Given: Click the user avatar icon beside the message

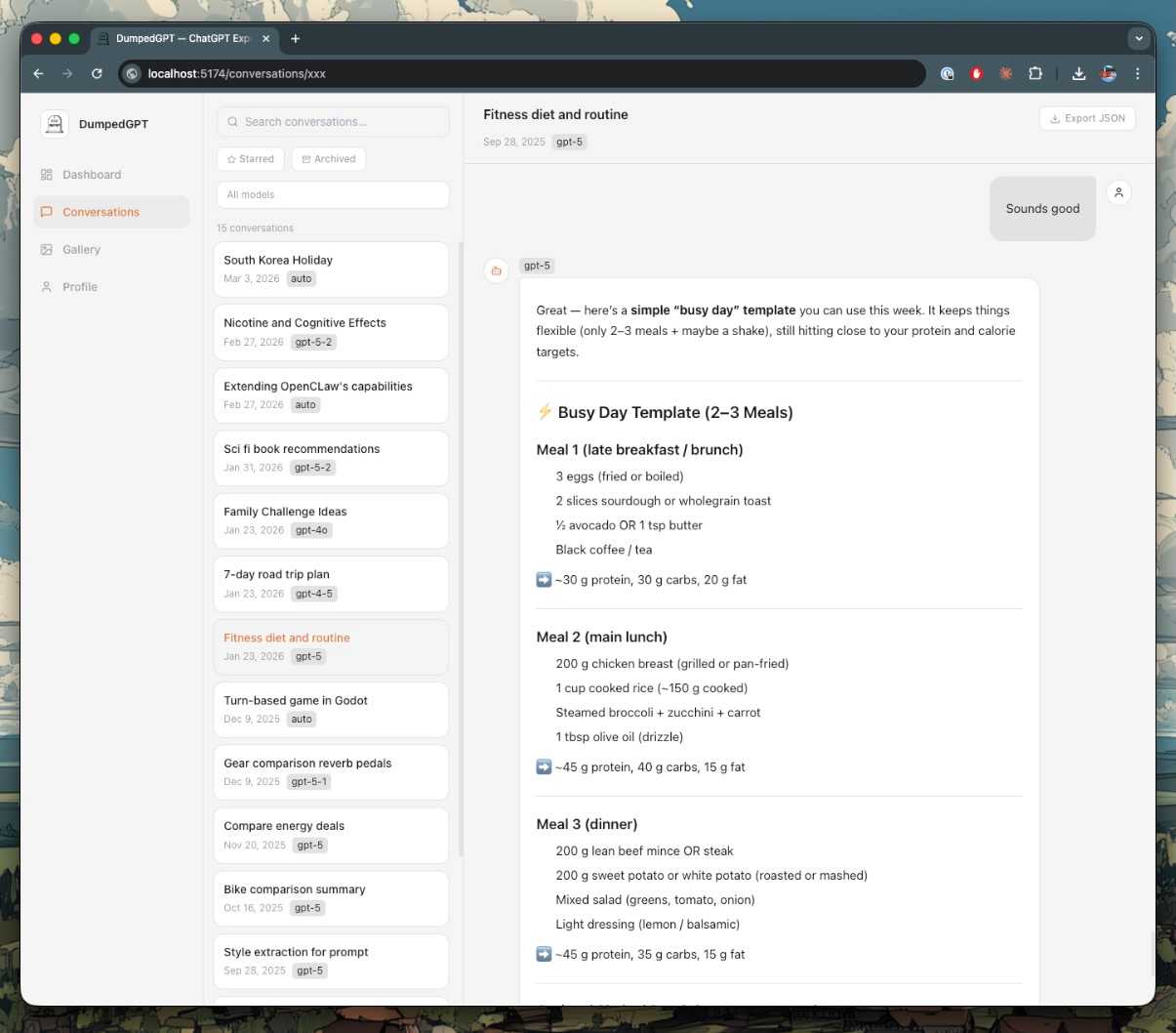Looking at the screenshot, I should pyautogui.click(x=1118, y=193).
